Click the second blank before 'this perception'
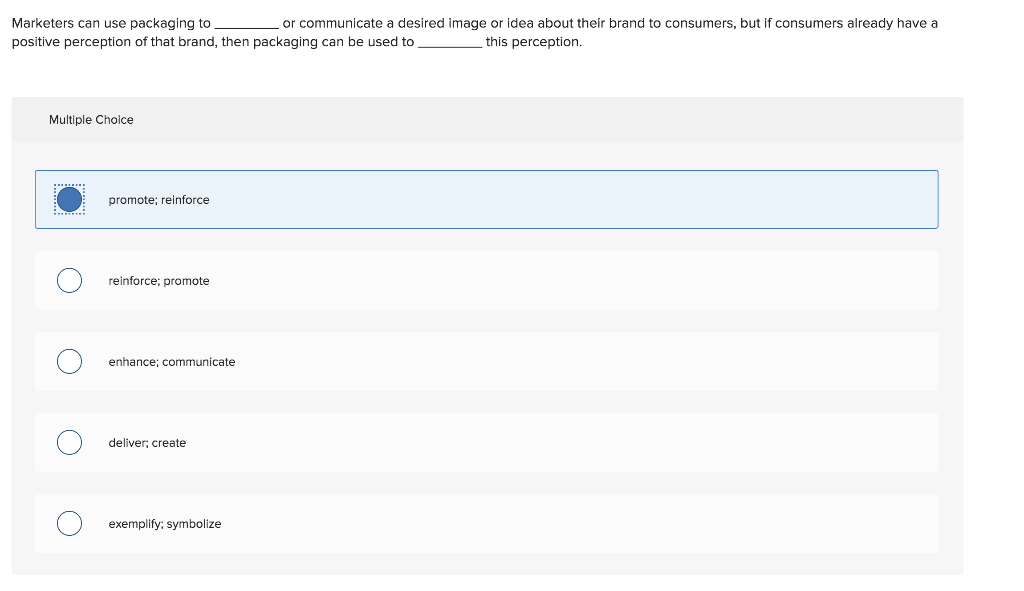 coord(449,43)
